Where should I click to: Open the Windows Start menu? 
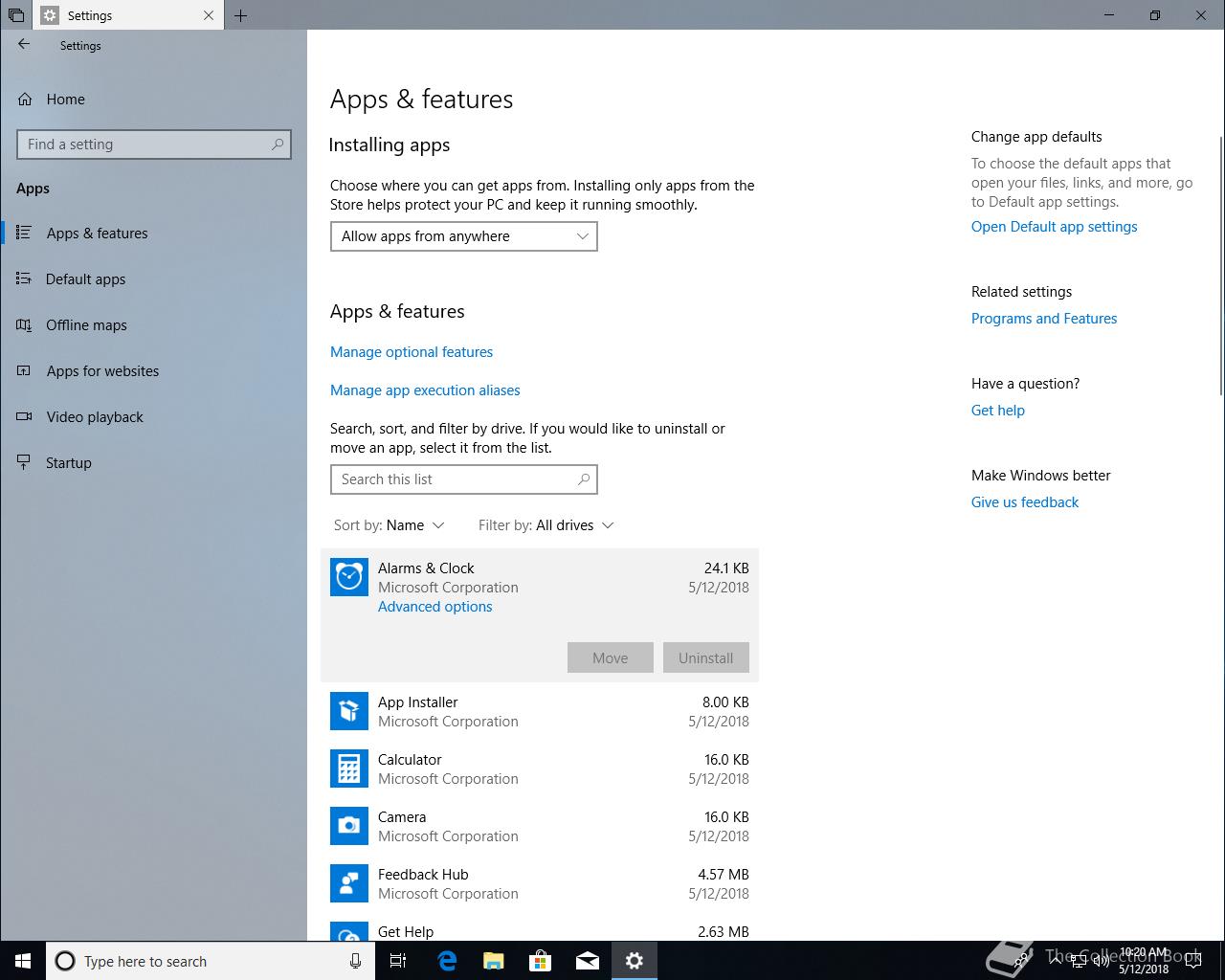[23, 961]
